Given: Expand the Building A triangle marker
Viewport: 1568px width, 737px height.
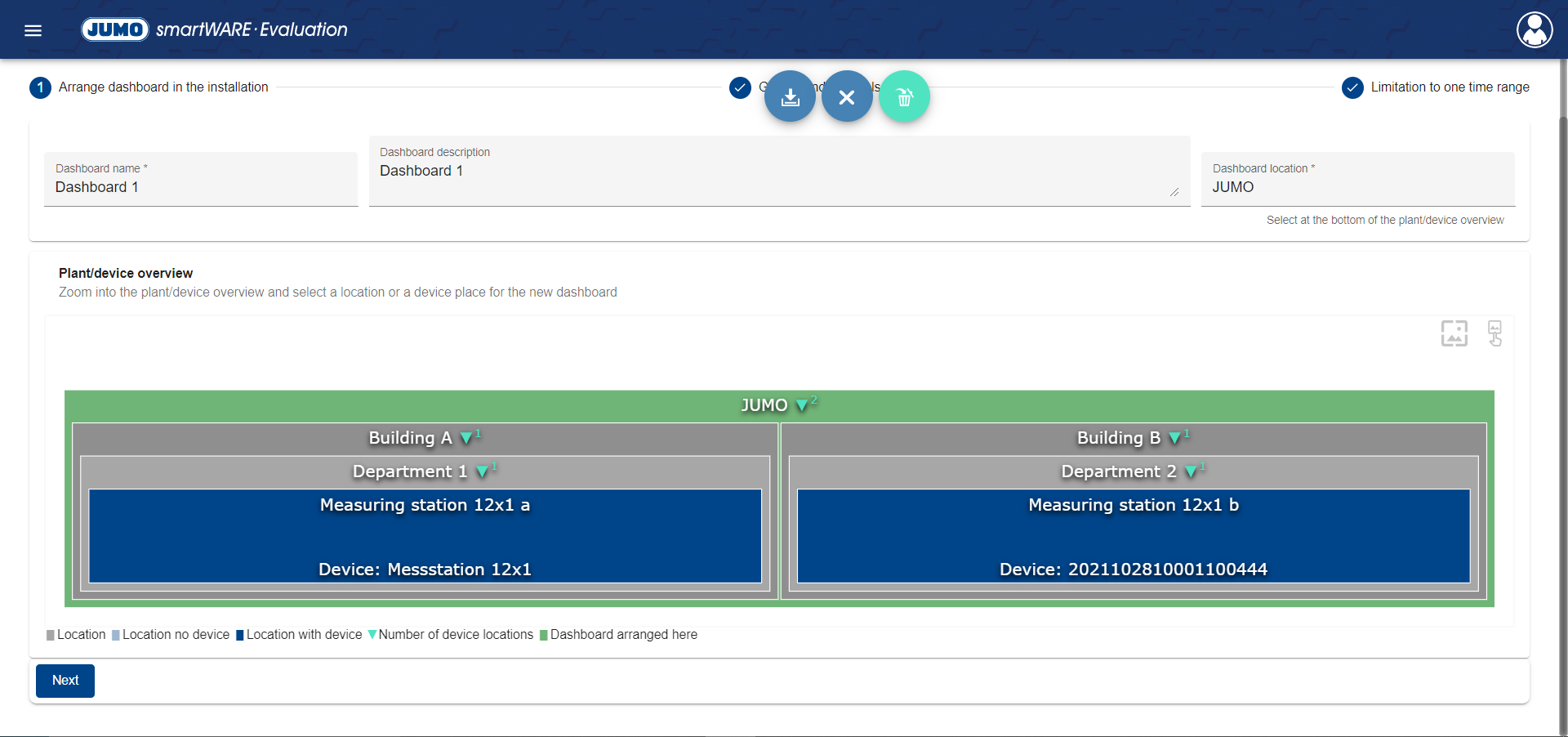Looking at the screenshot, I should pyautogui.click(x=466, y=438).
